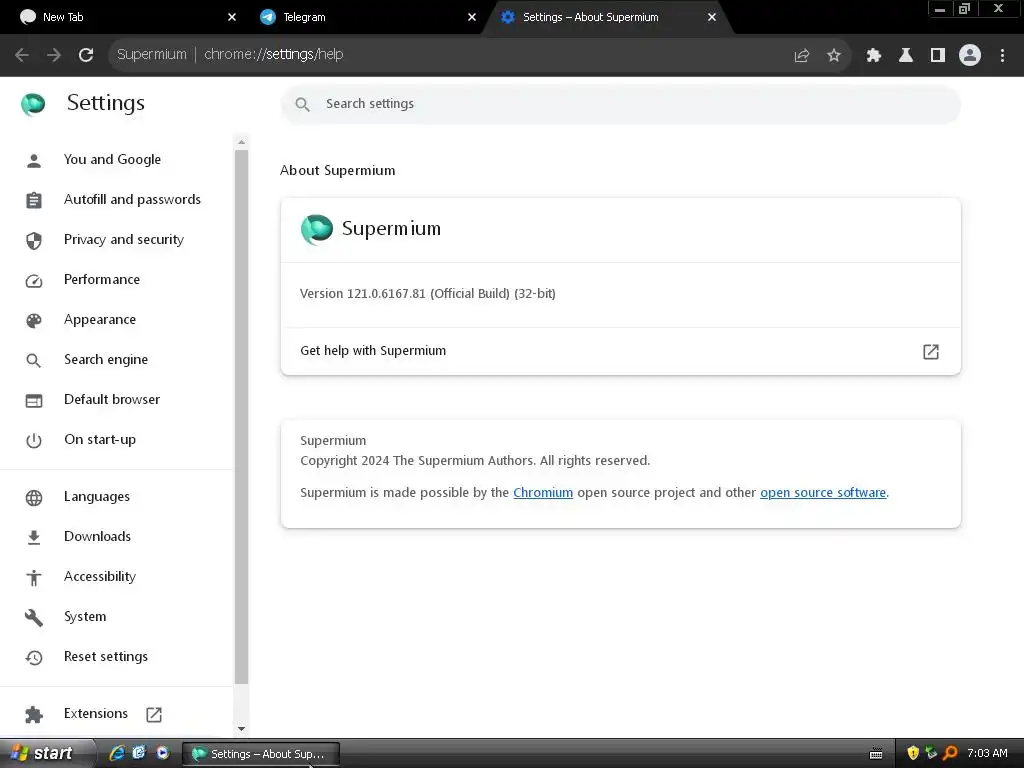Click the power icon for On start-up
The width and height of the screenshot is (1024, 768).
[x=34, y=441]
